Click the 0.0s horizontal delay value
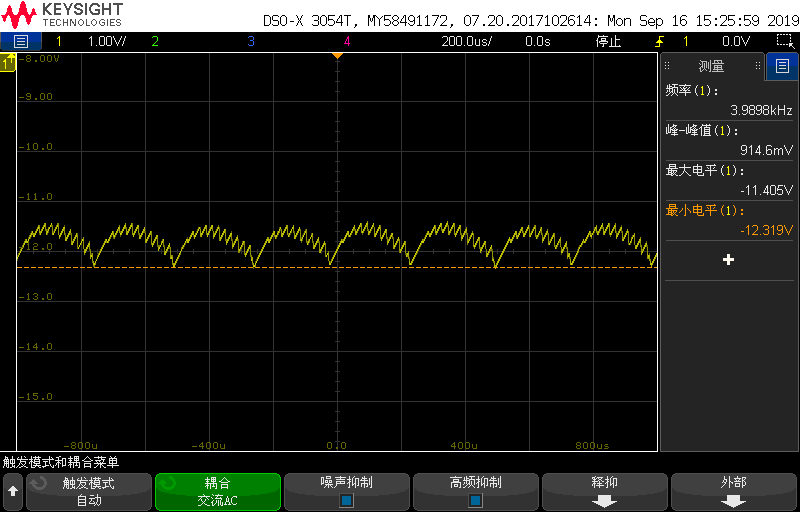The width and height of the screenshot is (800, 512). (538, 42)
